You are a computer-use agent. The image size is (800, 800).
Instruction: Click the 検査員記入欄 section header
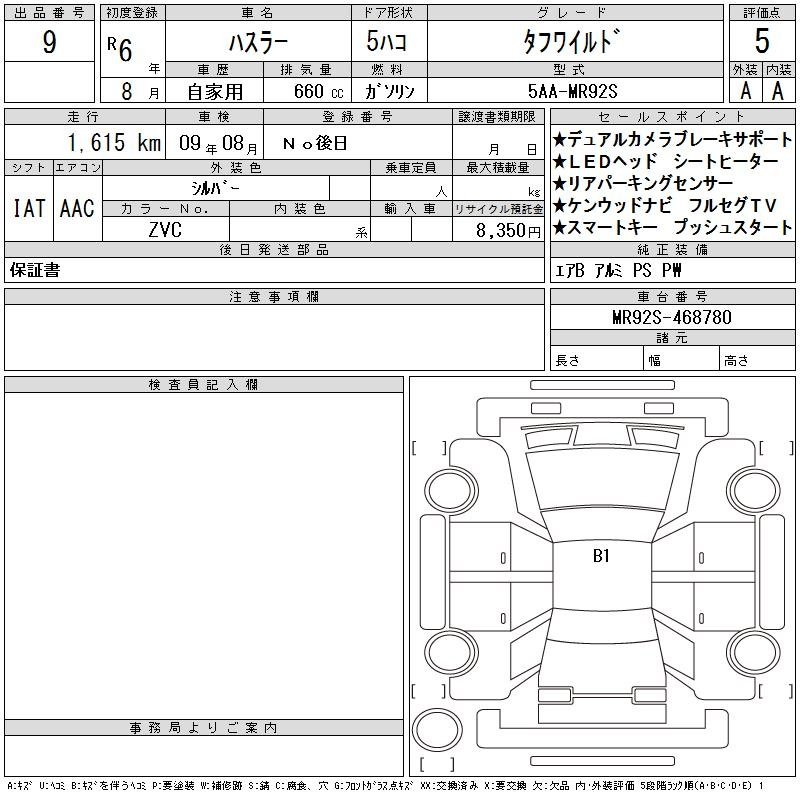click(x=204, y=385)
